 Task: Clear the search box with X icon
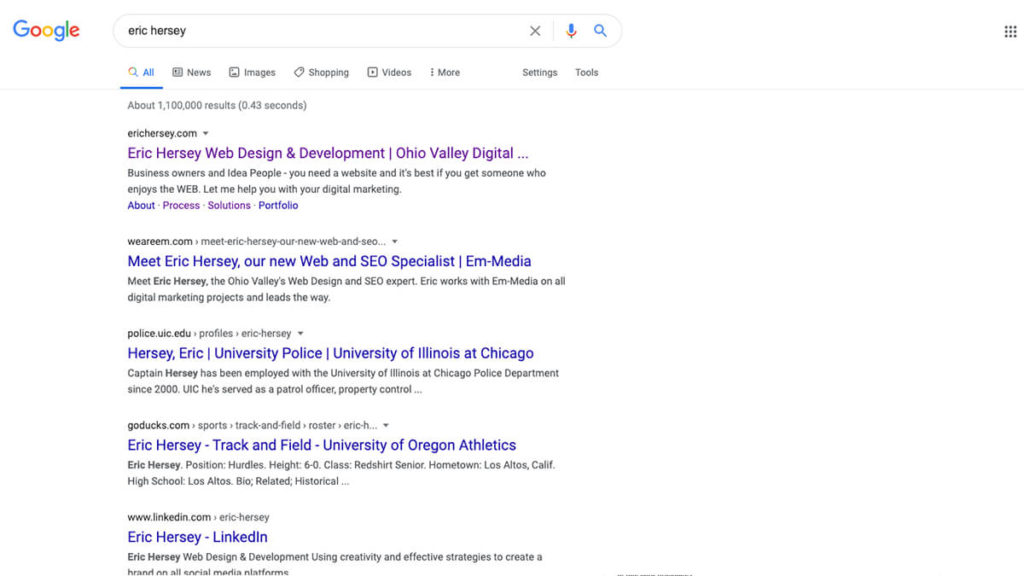[535, 31]
